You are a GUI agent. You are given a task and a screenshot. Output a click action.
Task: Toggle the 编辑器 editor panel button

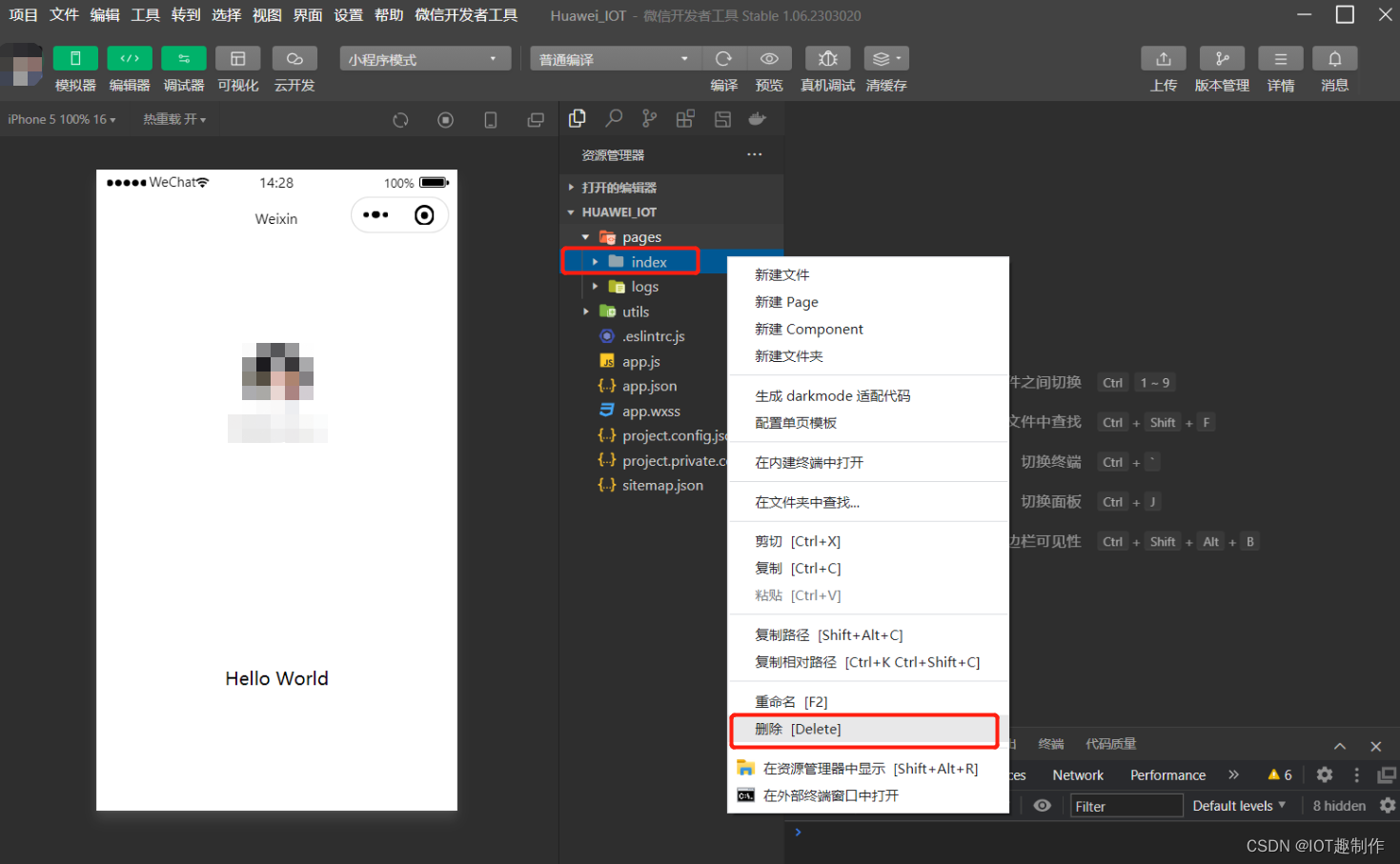click(130, 59)
